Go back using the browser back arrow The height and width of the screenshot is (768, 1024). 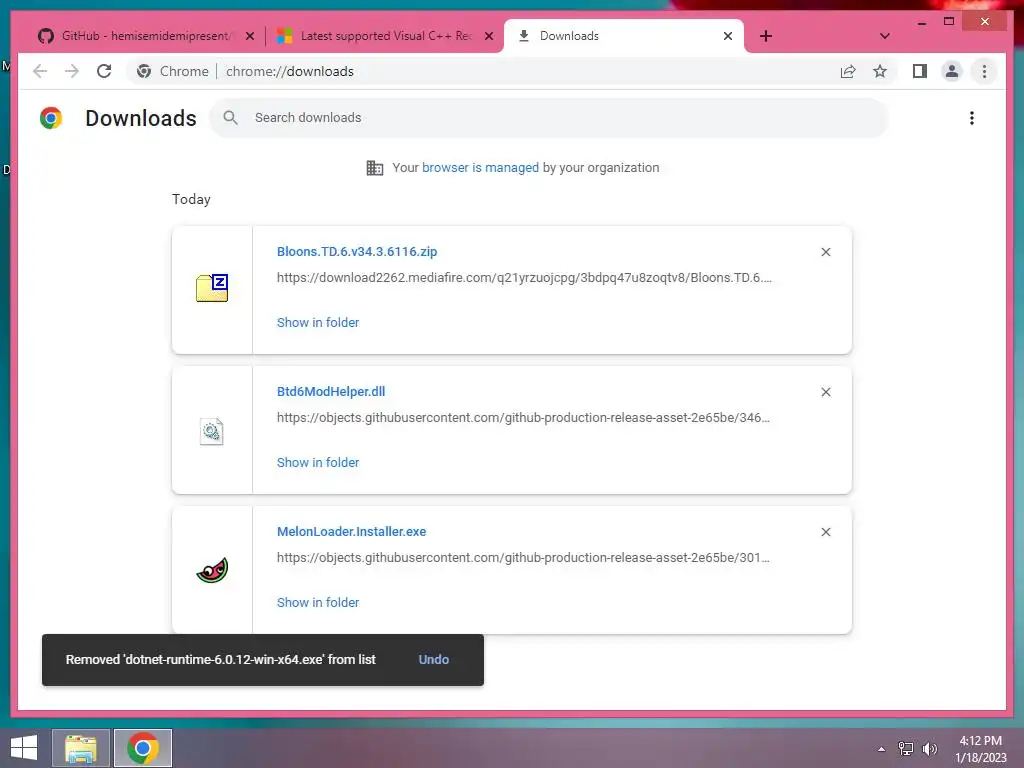(40, 71)
